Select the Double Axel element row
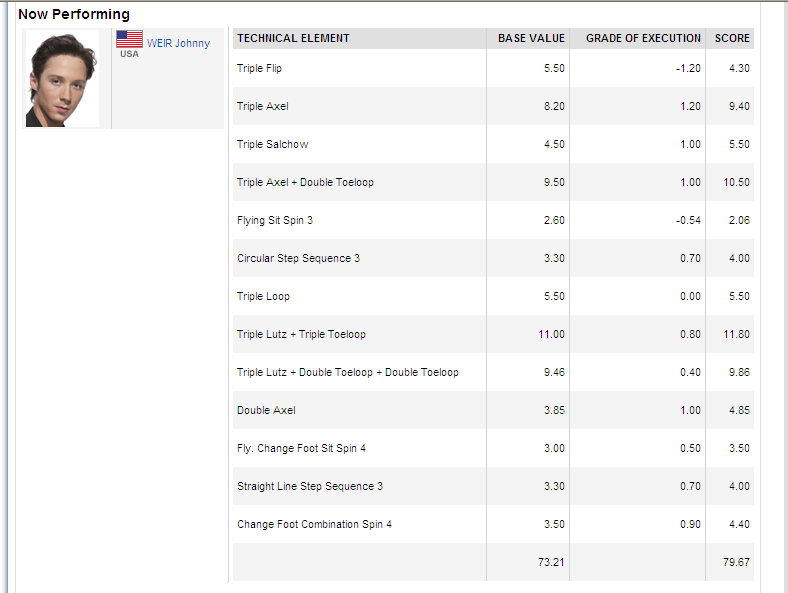 [x=493, y=410]
